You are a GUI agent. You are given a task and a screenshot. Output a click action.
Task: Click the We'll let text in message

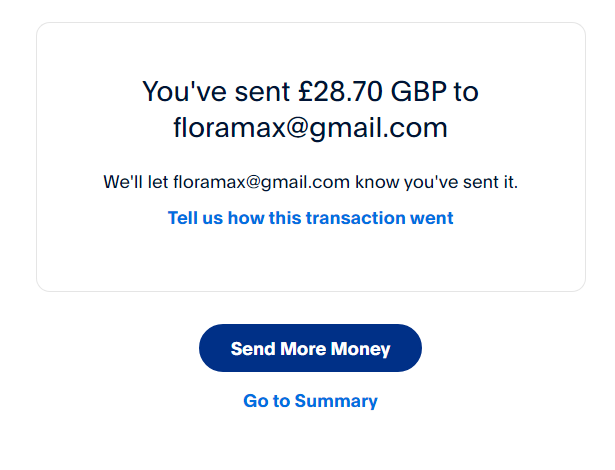pos(135,182)
